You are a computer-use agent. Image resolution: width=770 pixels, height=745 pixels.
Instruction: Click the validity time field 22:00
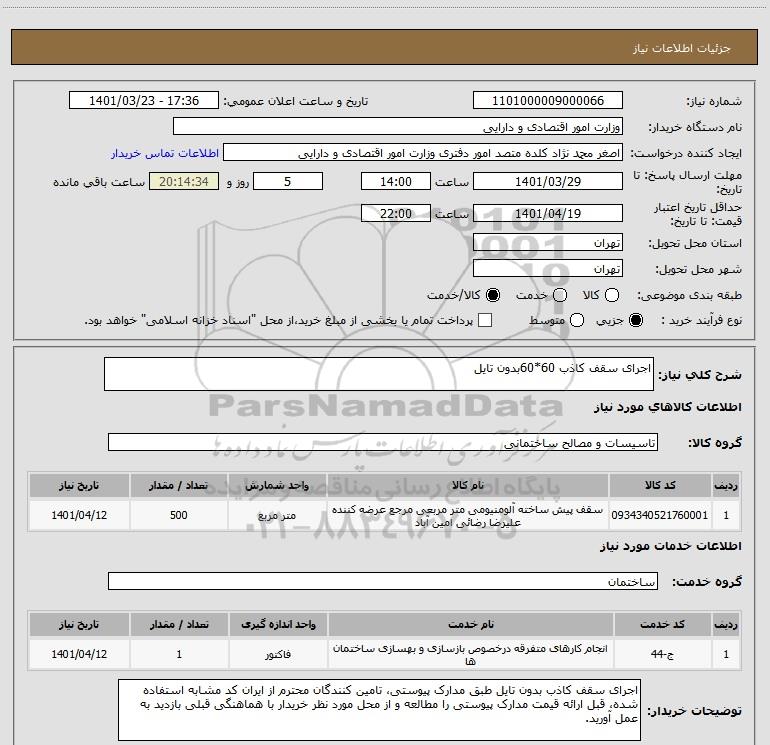[396, 213]
